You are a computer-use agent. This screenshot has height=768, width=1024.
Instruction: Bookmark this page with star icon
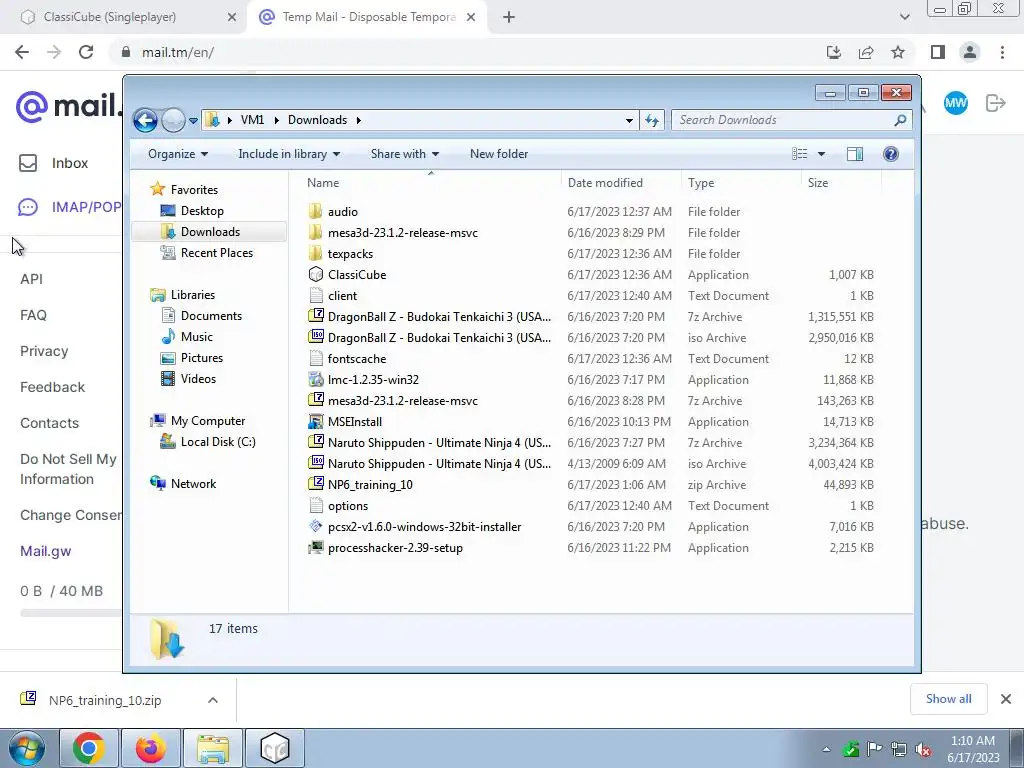coord(898,52)
